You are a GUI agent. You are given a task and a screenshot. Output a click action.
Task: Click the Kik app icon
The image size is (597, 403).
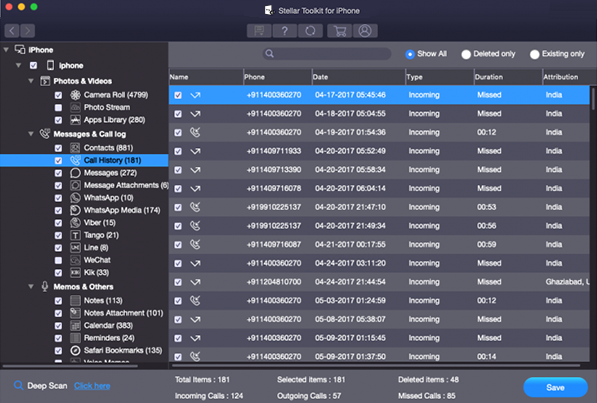pos(75,273)
